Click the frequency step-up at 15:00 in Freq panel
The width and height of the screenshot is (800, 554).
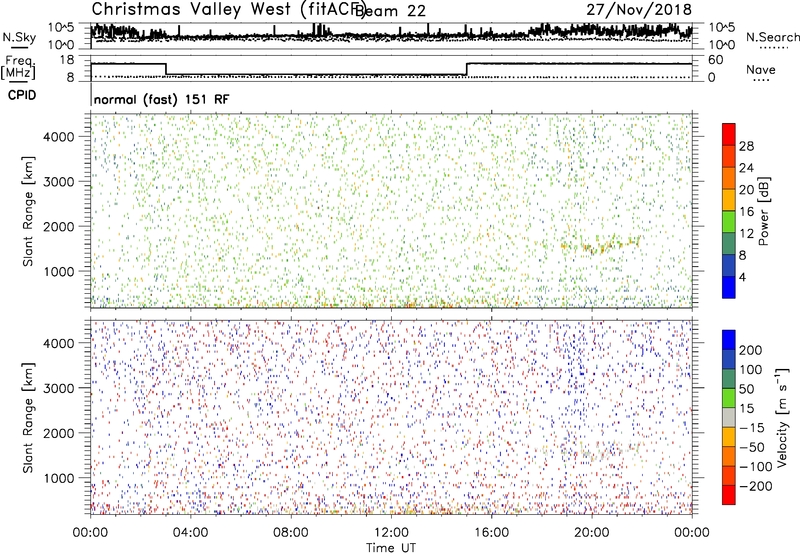point(466,69)
